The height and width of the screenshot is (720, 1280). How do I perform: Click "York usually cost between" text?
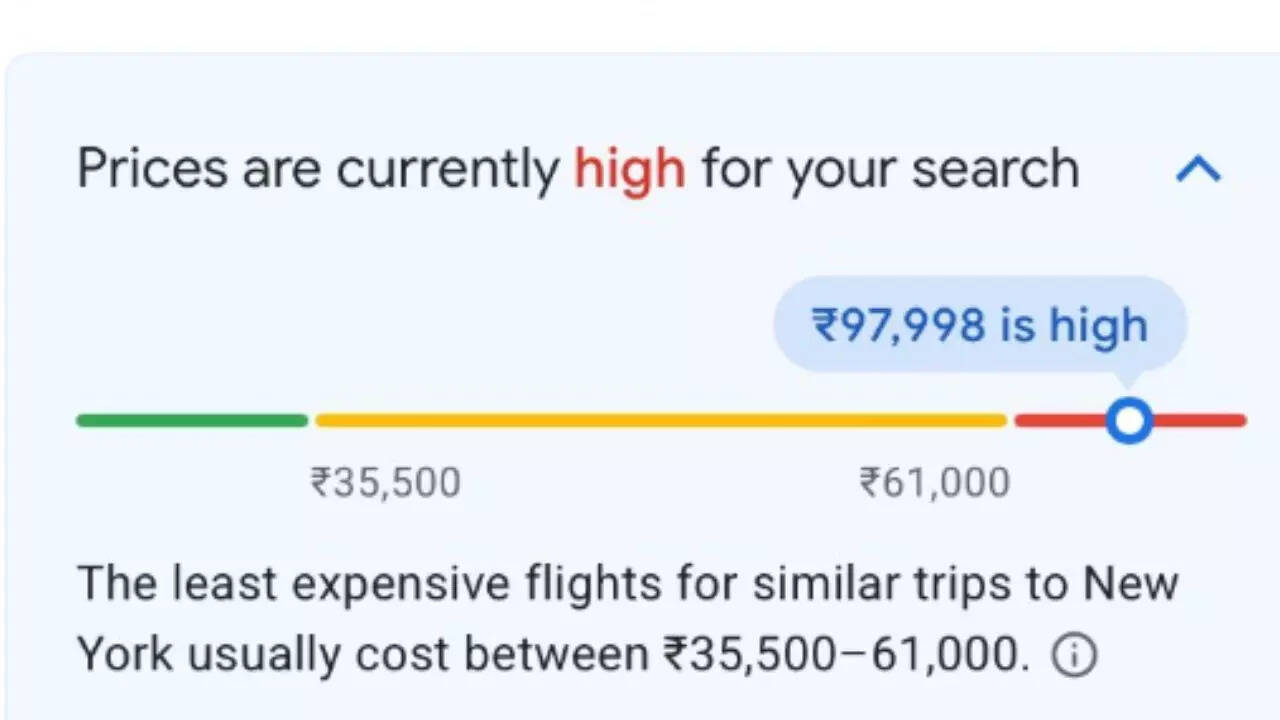tap(362, 656)
